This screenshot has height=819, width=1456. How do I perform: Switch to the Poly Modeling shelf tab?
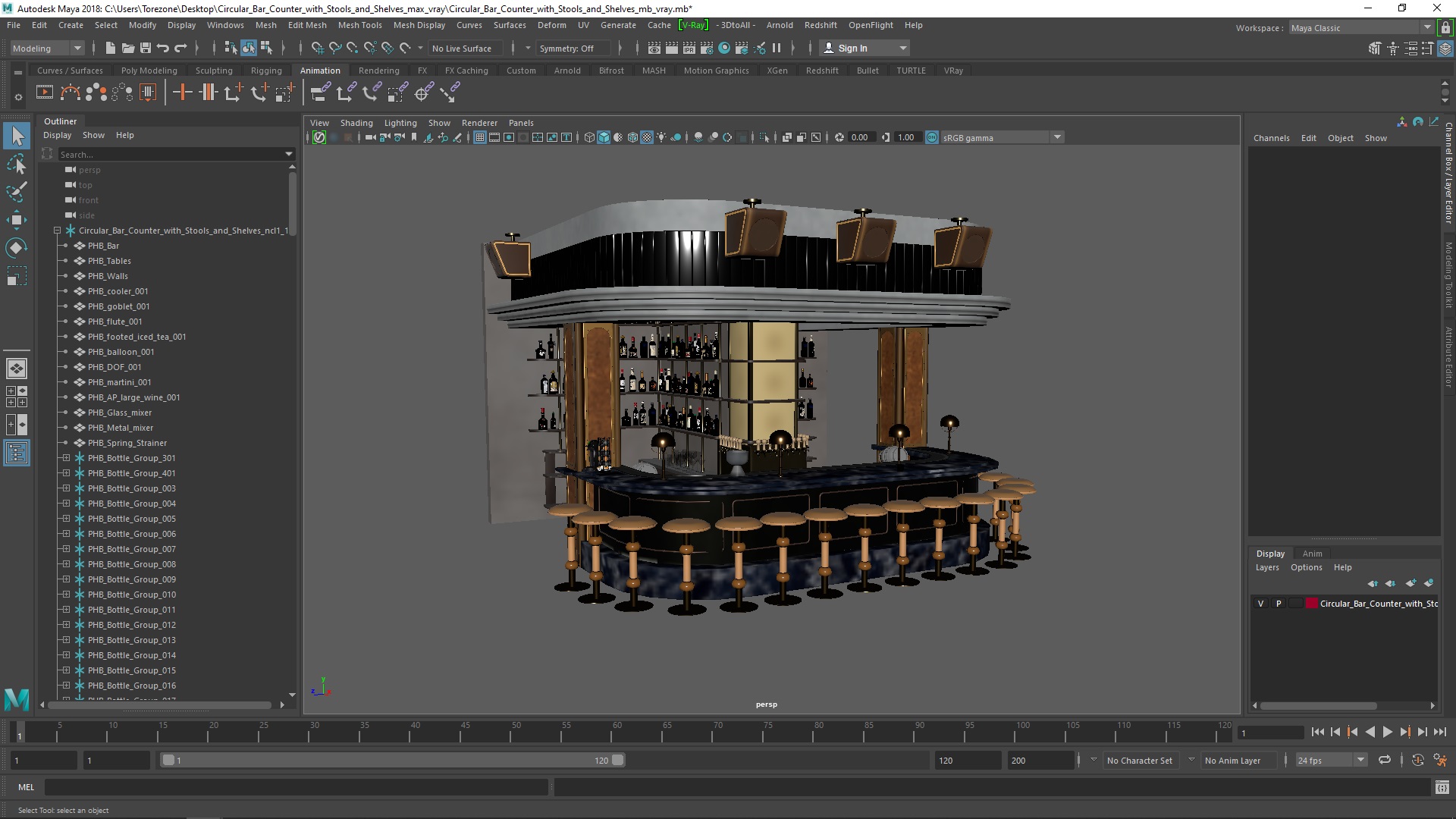tap(149, 71)
